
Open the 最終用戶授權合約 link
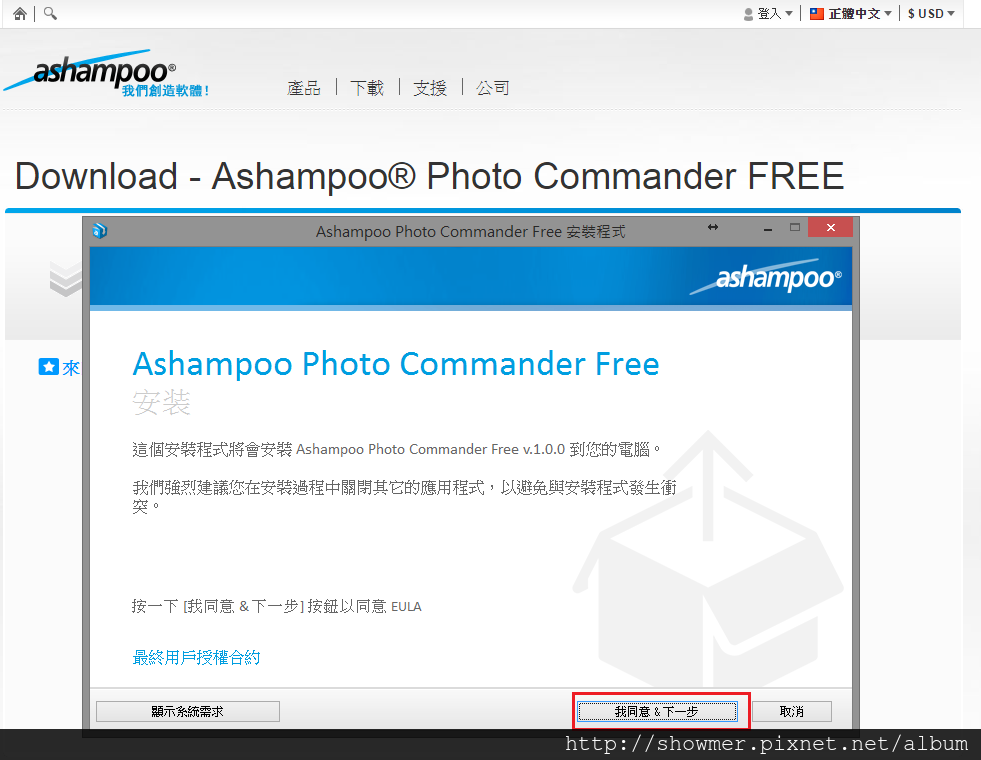196,657
